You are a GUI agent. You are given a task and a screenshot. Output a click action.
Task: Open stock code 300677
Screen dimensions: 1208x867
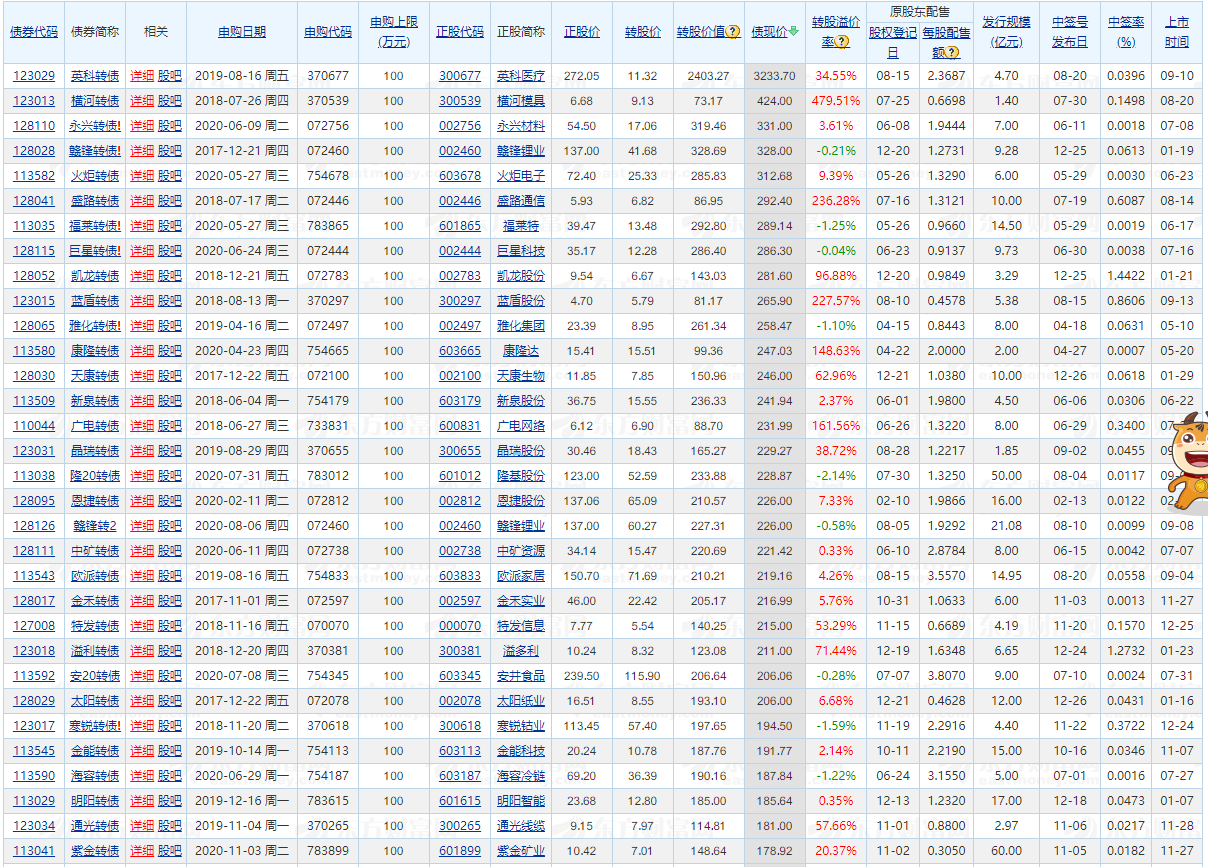tap(460, 76)
